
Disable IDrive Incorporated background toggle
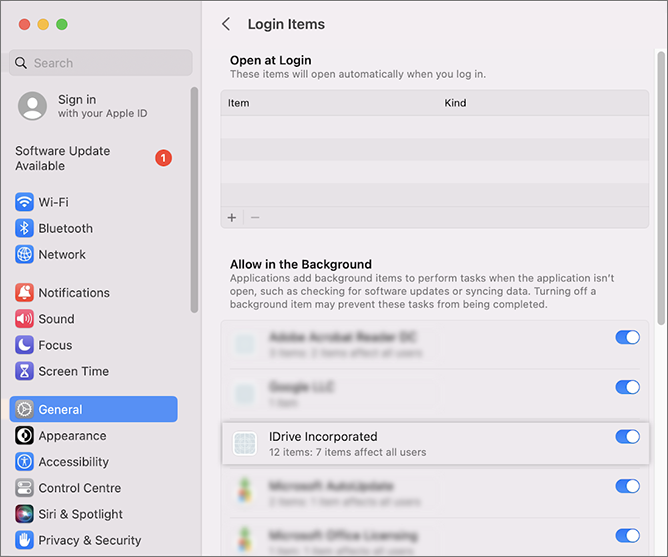(627, 437)
